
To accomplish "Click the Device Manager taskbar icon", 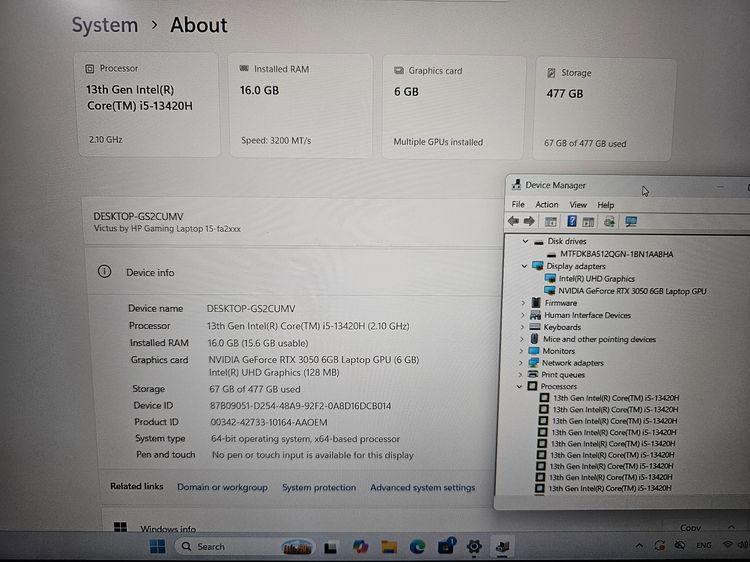I will pyautogui.click(x=502, y=546).
